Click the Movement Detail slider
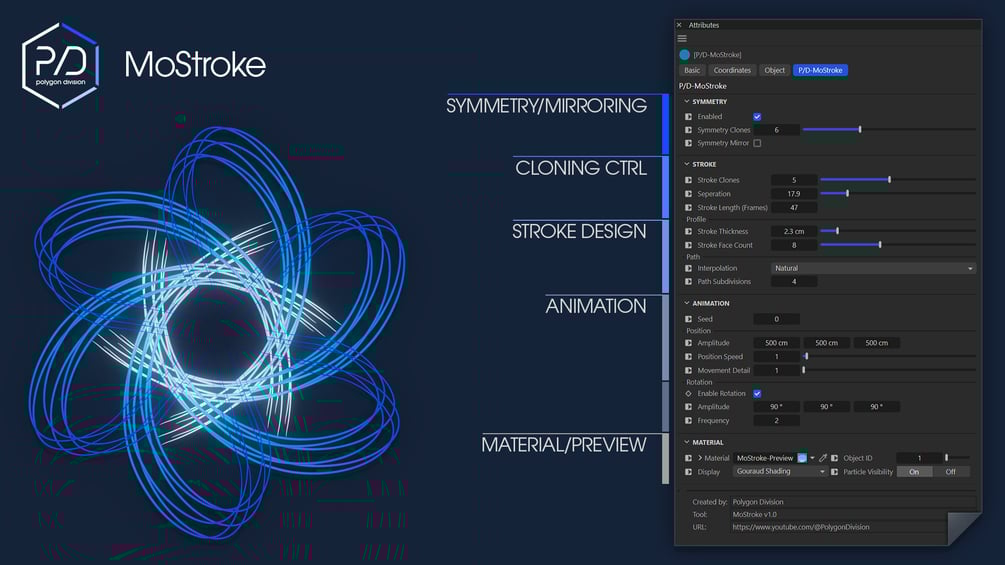 (890, 370)
